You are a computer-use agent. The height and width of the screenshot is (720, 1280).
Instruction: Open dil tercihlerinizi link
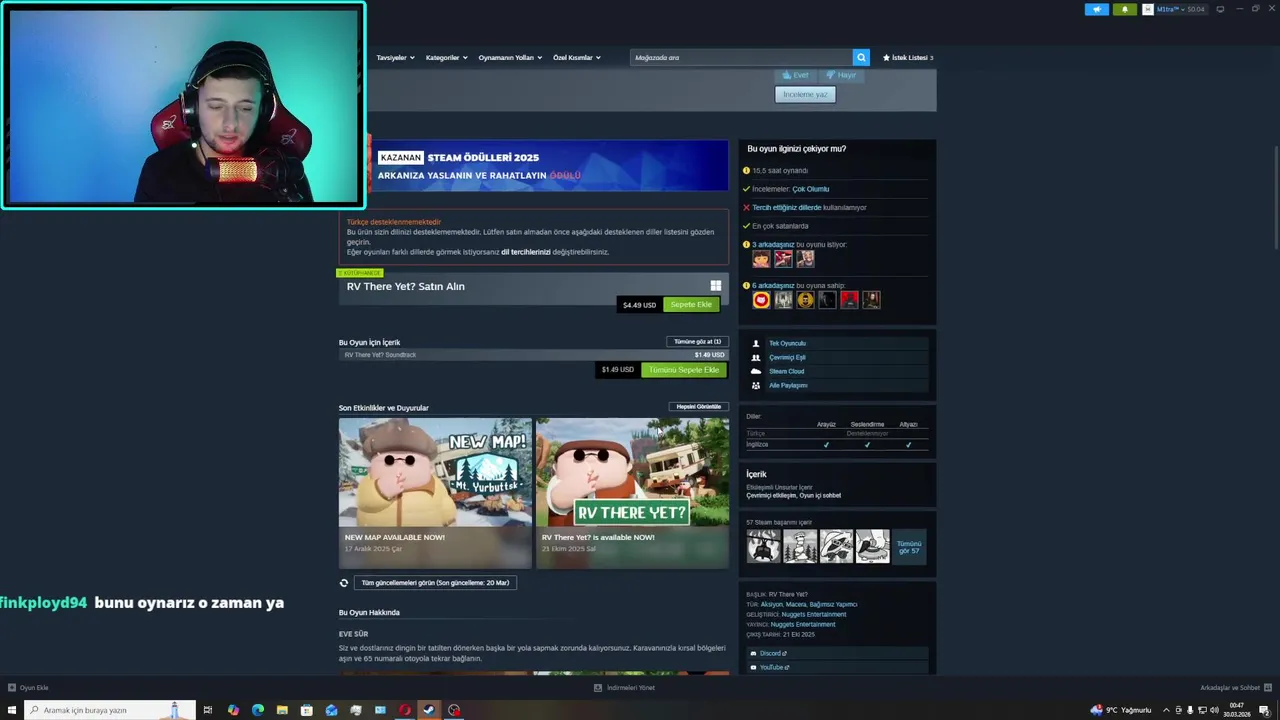pyautogui.click(x=526, y=252)
